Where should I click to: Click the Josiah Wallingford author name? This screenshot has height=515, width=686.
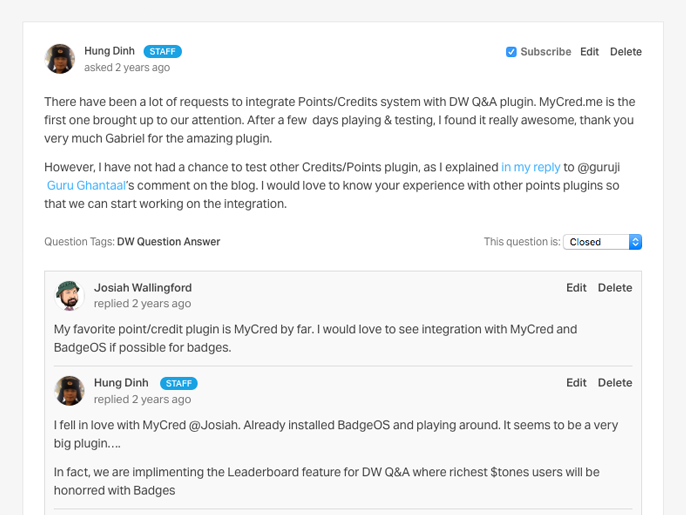point(143,287)
